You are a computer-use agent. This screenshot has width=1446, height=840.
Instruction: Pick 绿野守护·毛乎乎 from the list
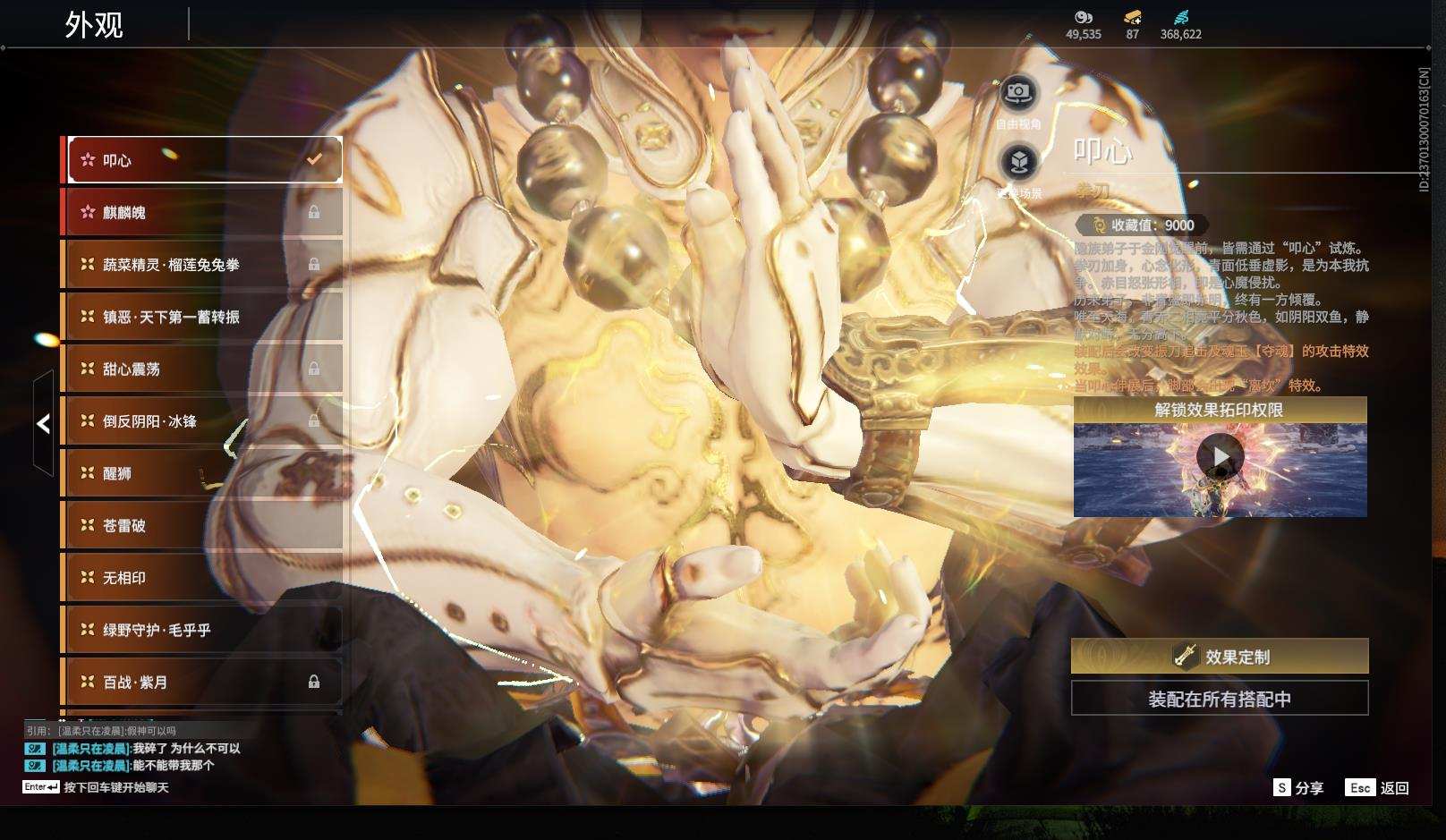[202, 630]
